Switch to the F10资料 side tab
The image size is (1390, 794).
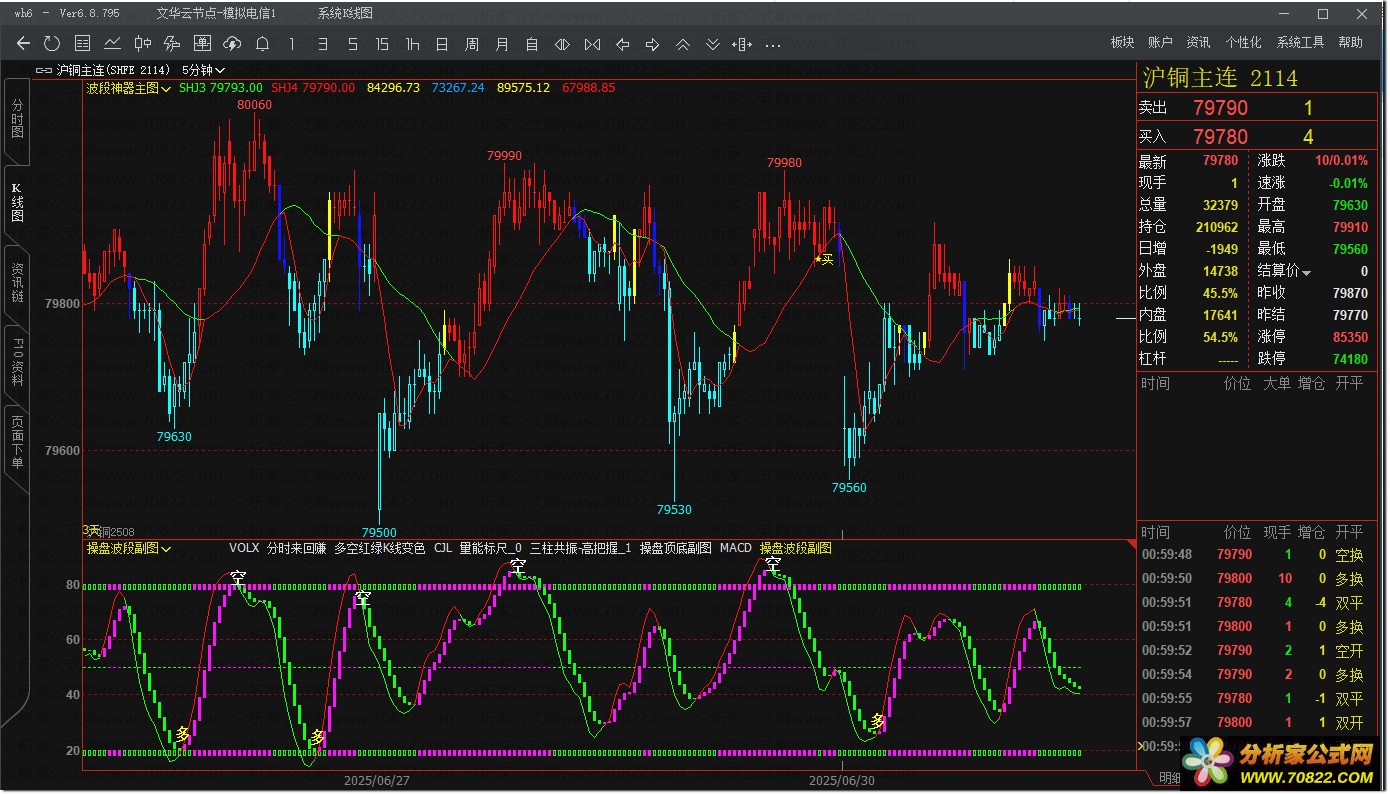pos(17,362)
